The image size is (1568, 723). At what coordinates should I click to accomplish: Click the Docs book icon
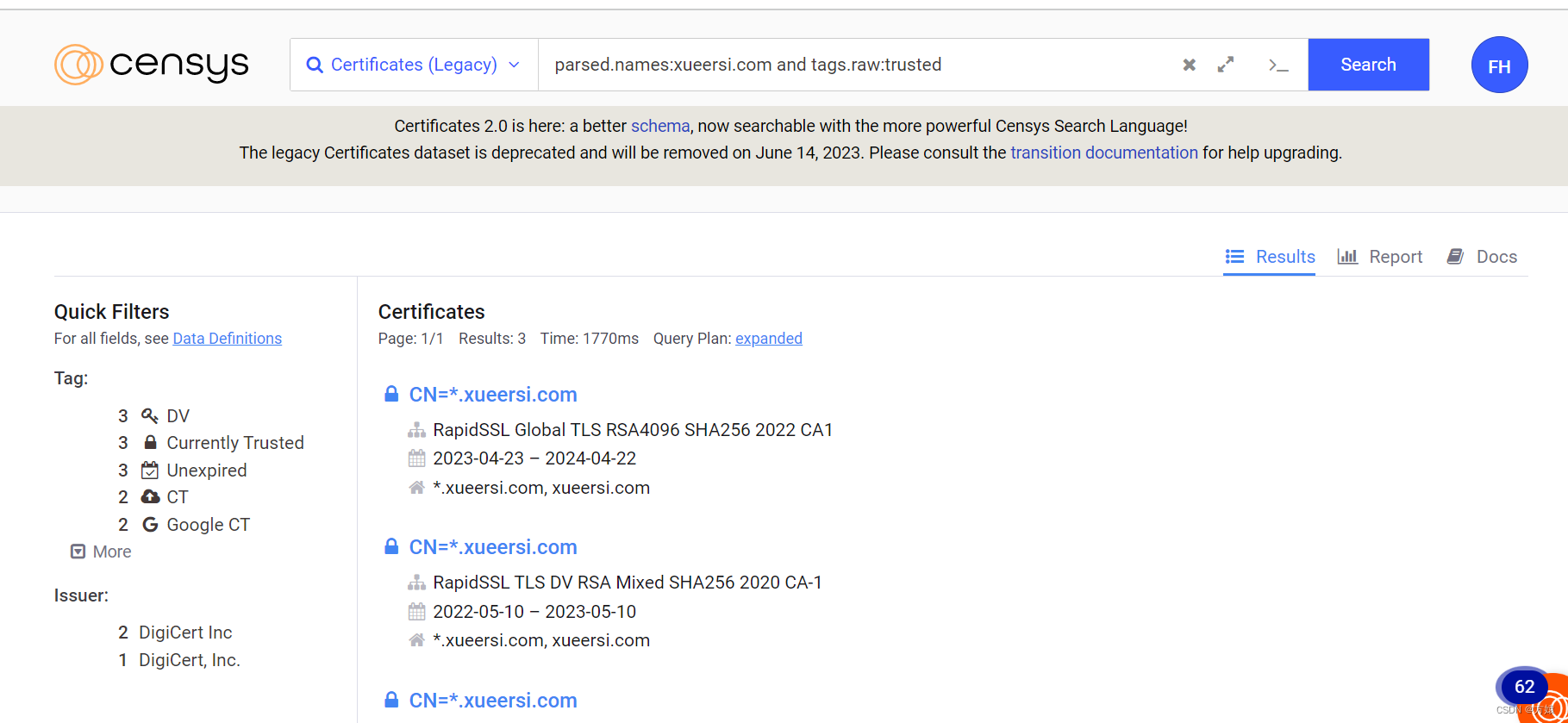(x=1455, y=257)
